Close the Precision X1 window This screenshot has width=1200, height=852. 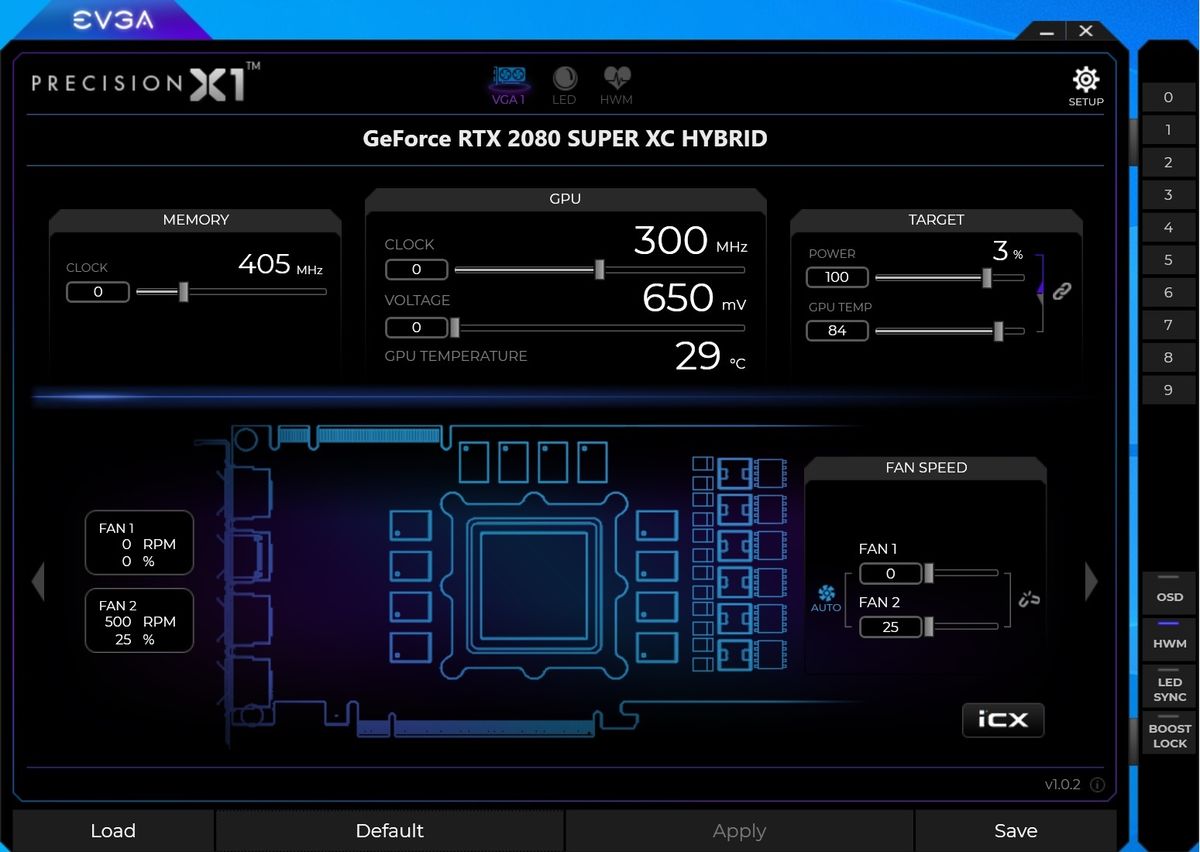coord(1086,32)
